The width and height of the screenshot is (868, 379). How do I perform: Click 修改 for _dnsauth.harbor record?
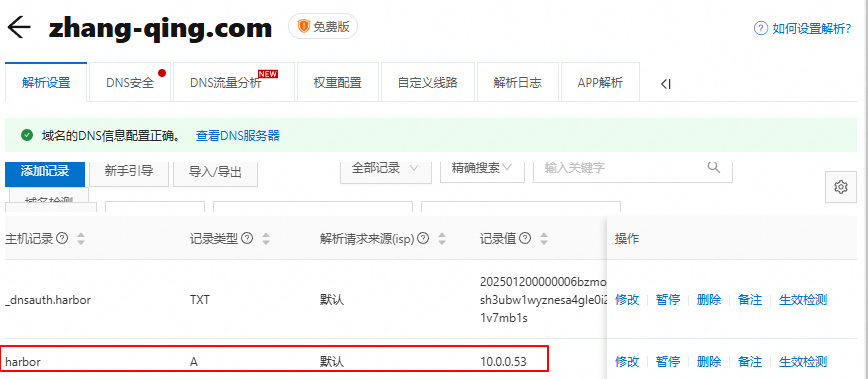[627, 299]
